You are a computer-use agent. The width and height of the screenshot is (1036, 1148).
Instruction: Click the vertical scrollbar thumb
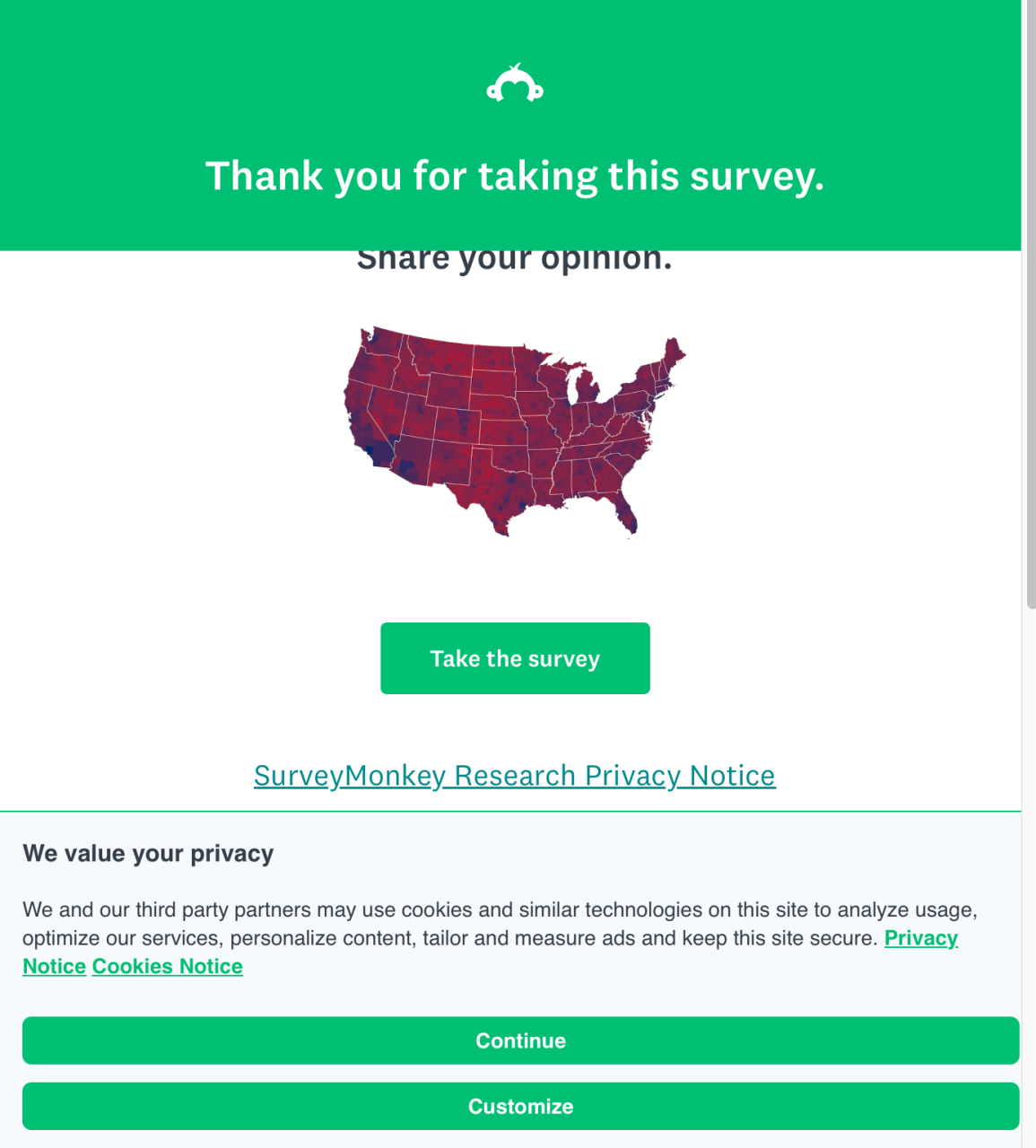(1030, 305)
